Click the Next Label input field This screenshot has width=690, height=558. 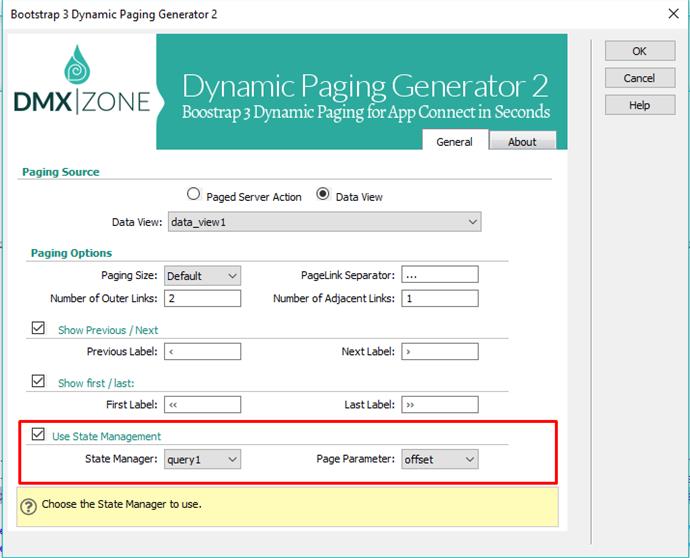tap(440, 352)
